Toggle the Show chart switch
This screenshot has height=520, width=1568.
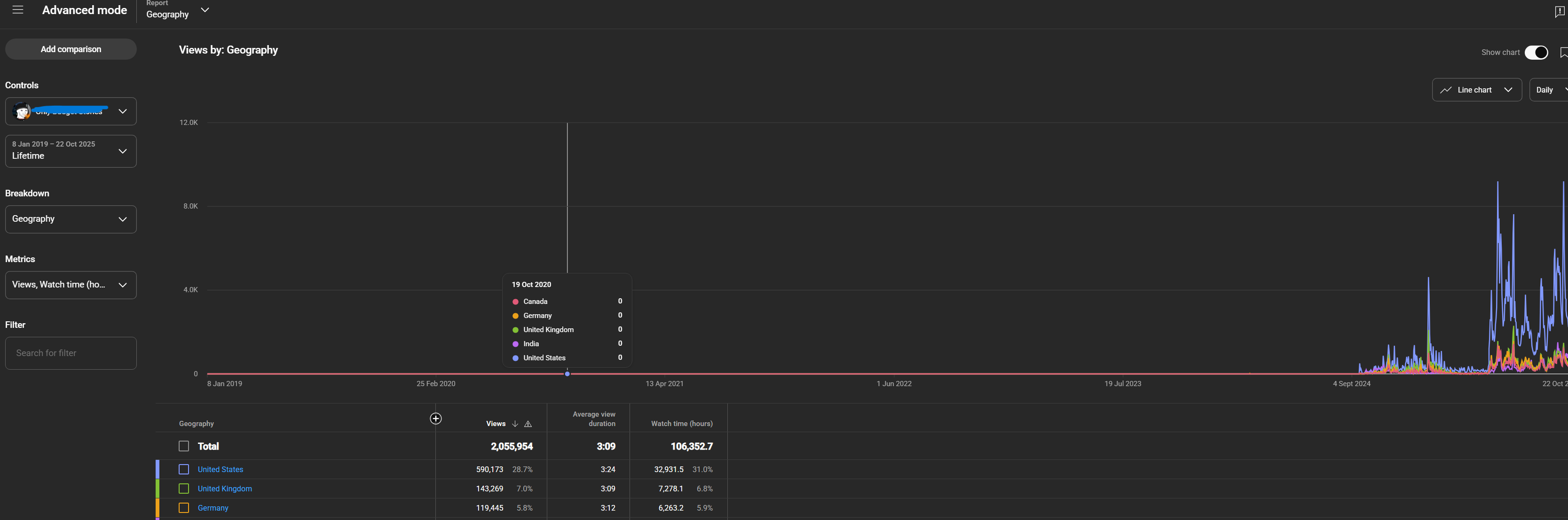(x=1536, y=52)
